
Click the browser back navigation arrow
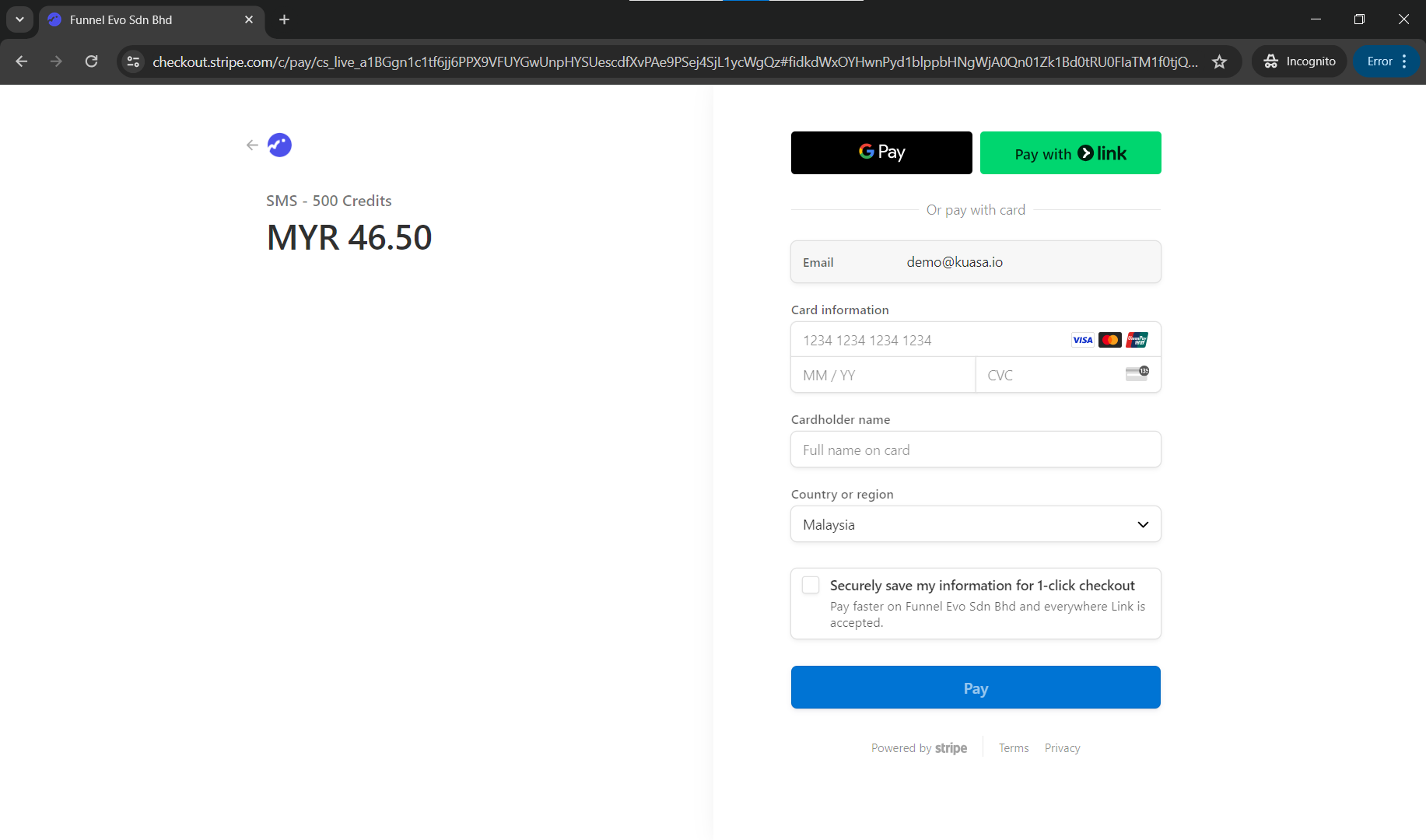[22, 61]
